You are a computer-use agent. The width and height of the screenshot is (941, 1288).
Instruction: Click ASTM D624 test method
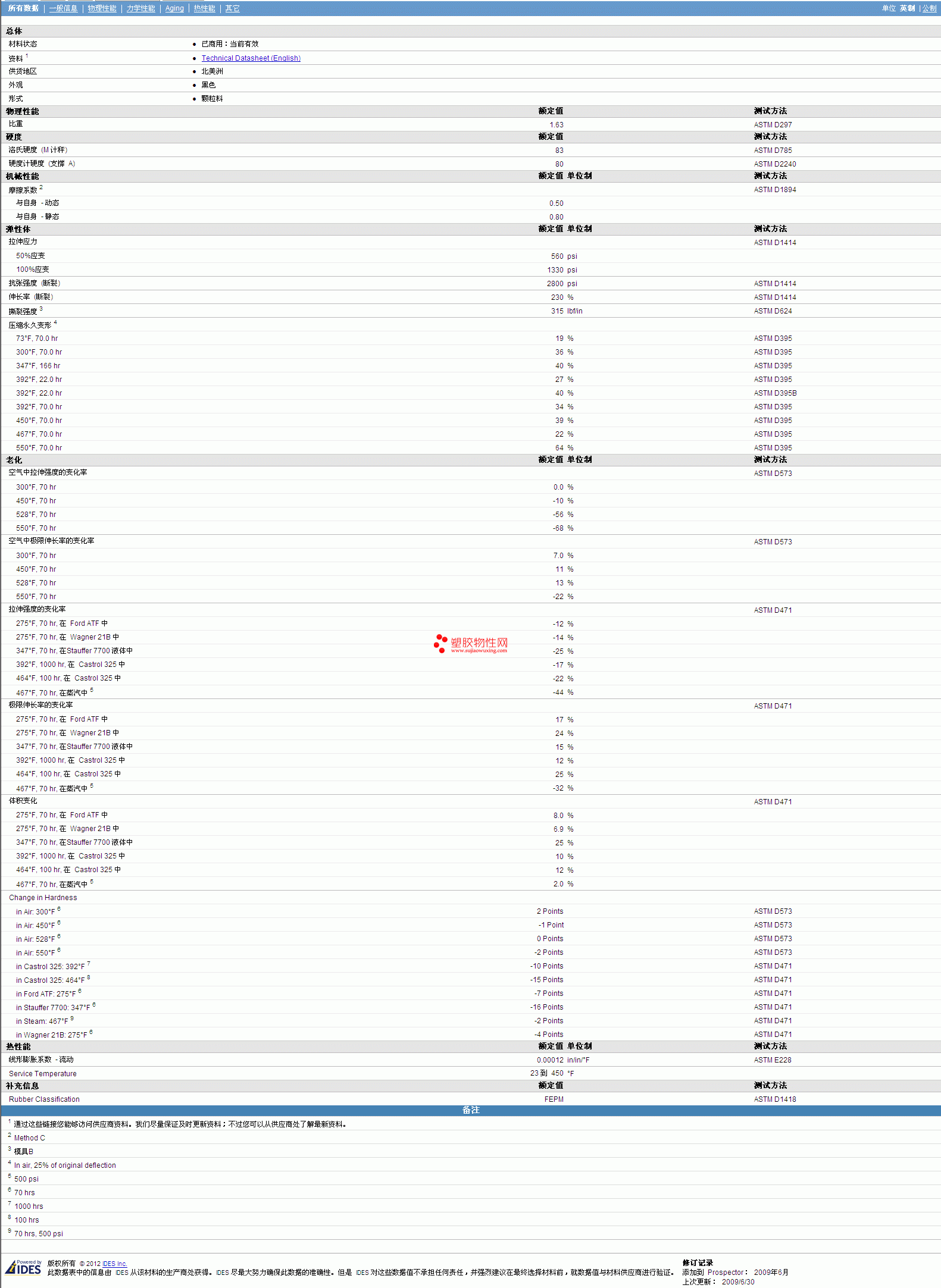pos(773,311)
